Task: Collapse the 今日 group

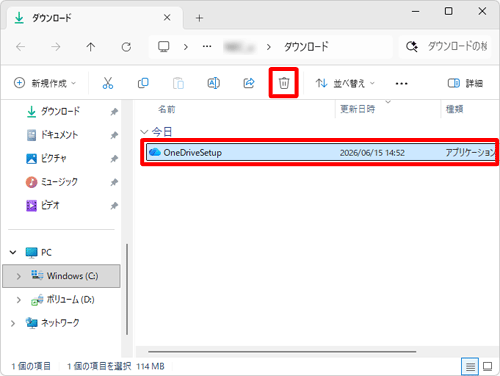Action: coord(144,132)
